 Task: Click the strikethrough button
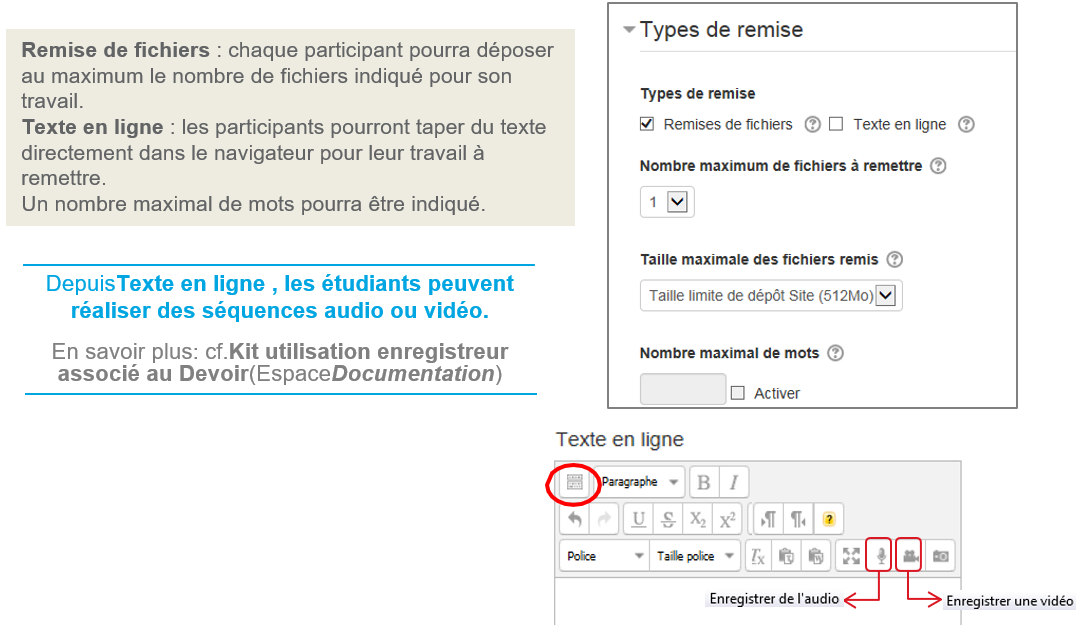668,520
